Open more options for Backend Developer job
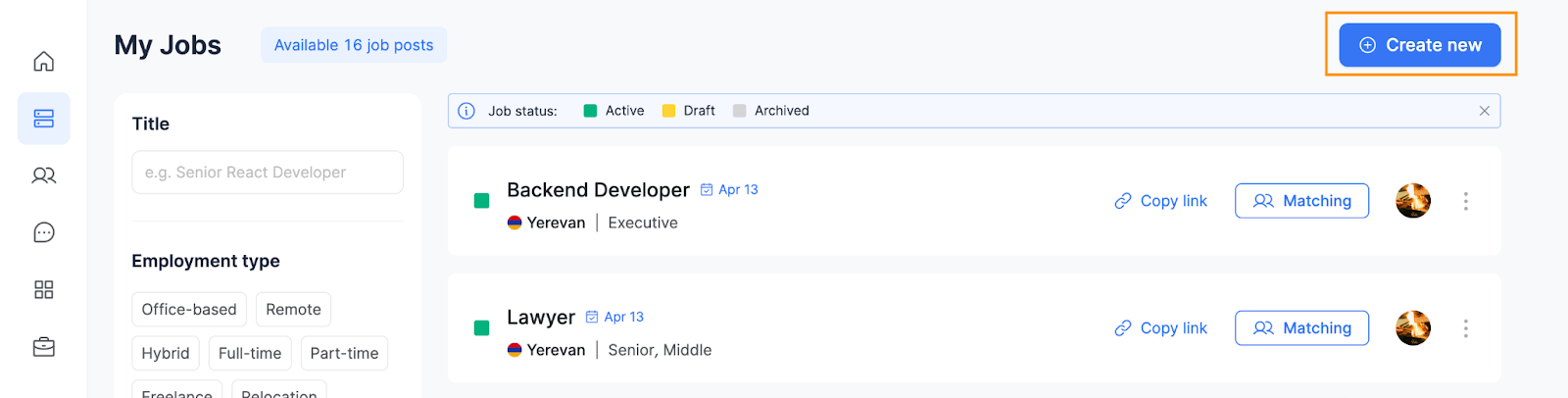 click(1466, 201)
